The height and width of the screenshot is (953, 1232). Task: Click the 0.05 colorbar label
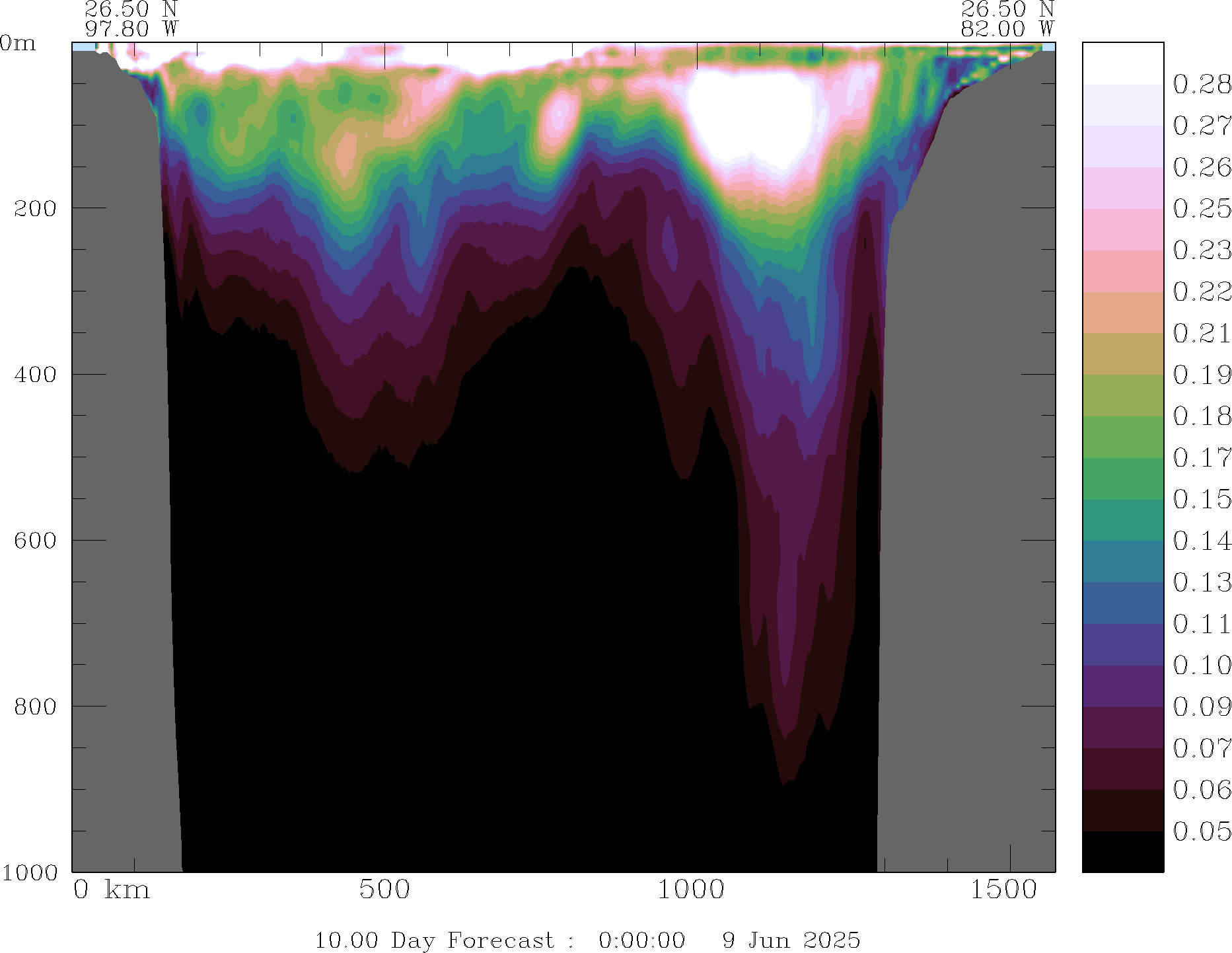[1202, 831]
